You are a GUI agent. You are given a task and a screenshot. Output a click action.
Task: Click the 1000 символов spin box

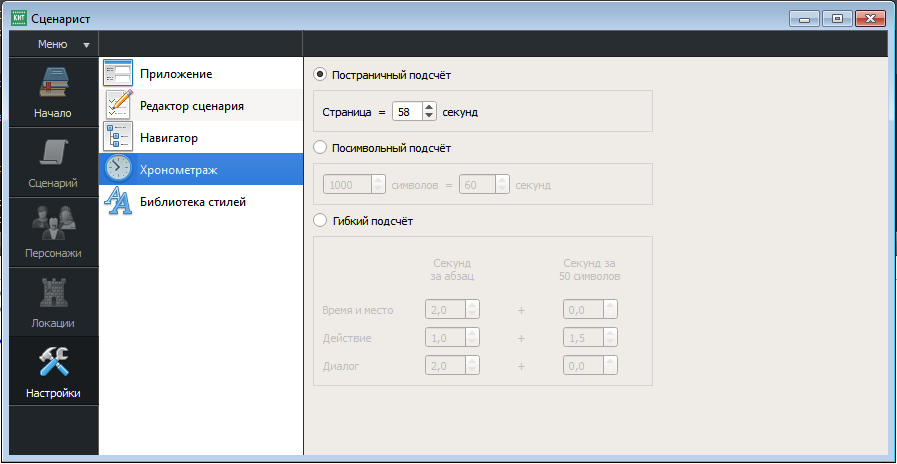354,185
